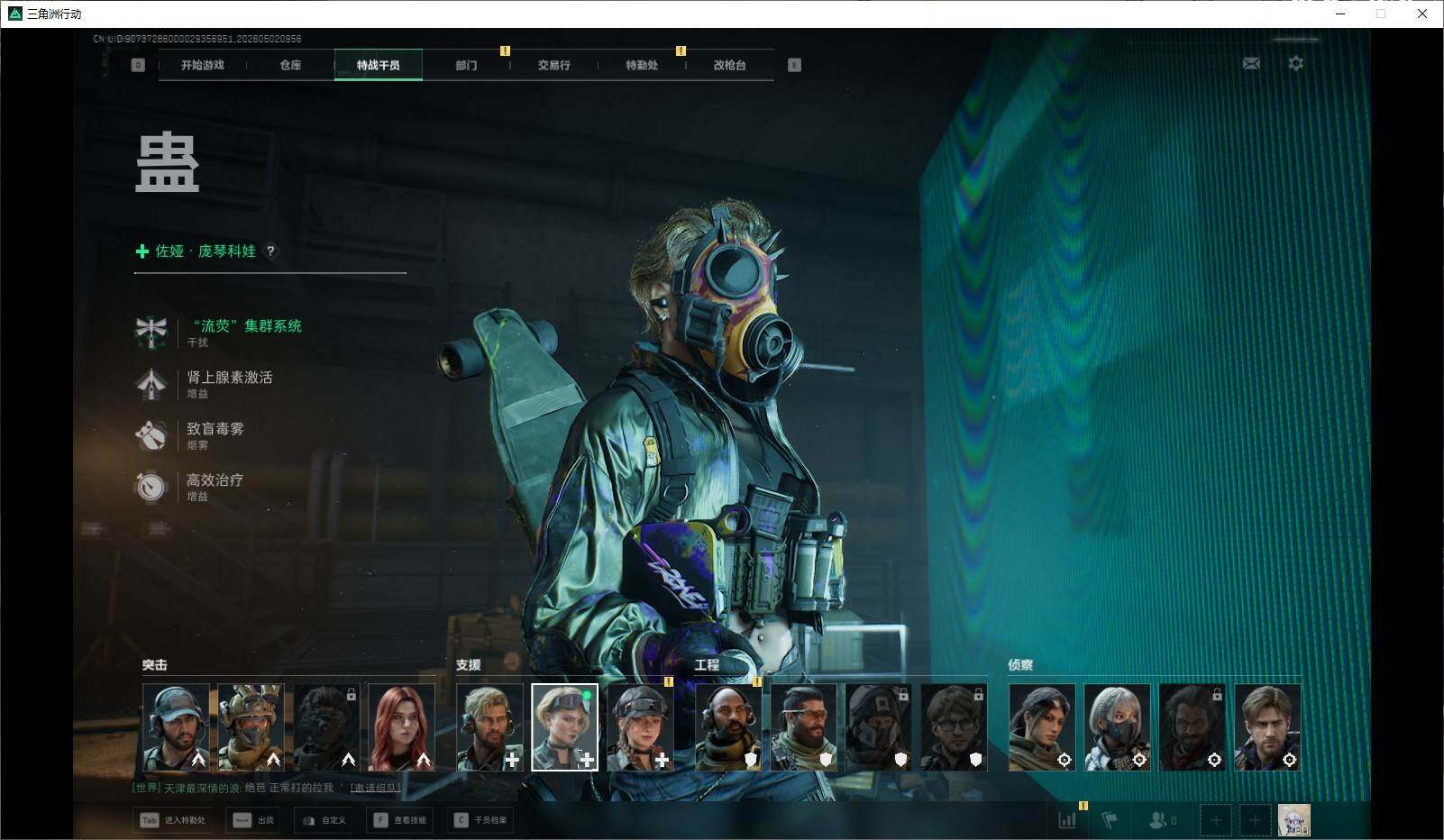Switch to the 仓库 tab

coord(290,65)
